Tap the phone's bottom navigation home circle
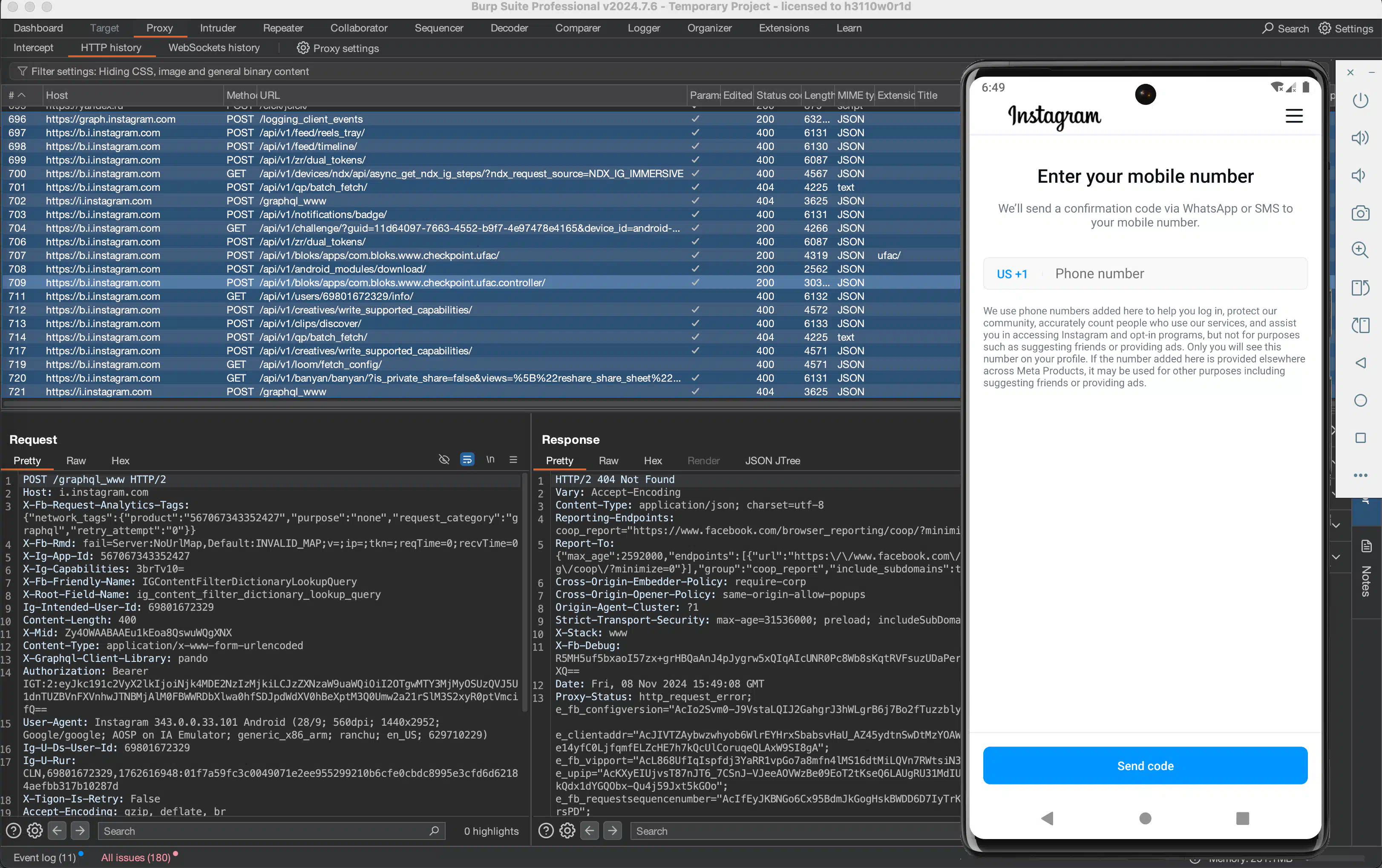This screenshot has width=1382, height=868. (x=1145, y=818)
